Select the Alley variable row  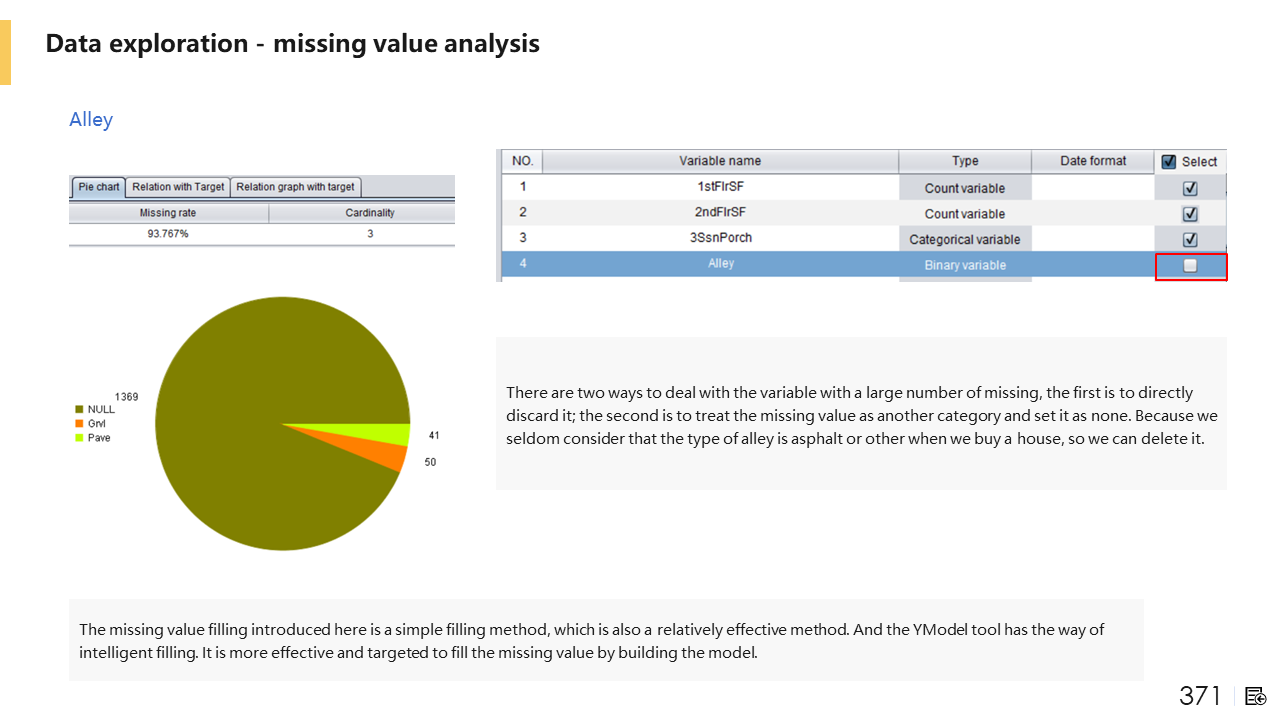click(x=720, y=264)
